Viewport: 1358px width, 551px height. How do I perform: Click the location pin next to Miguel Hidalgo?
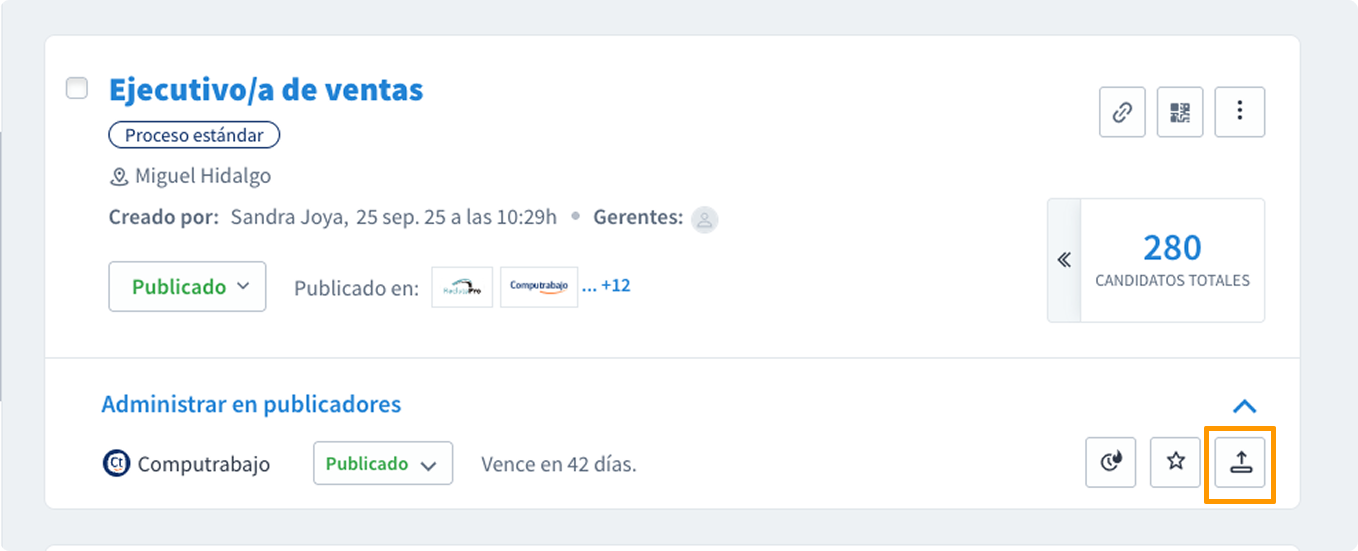pyautogui.click(x=119, y=177)
